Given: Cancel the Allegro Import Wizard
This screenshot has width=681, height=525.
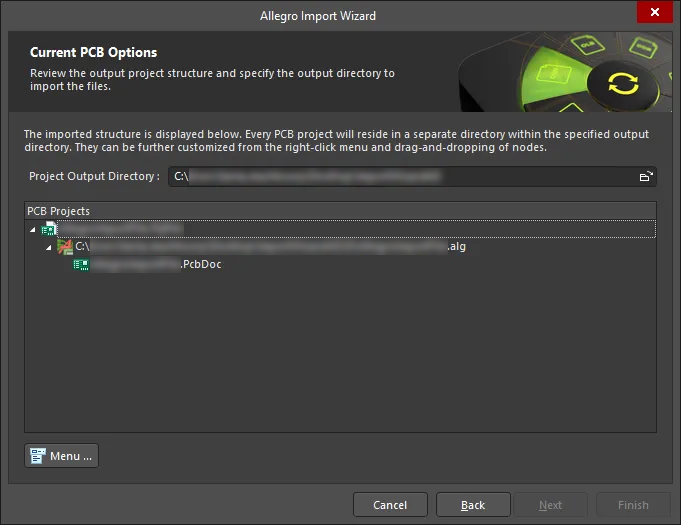Looking at the screenshot, I should [390, 505].
